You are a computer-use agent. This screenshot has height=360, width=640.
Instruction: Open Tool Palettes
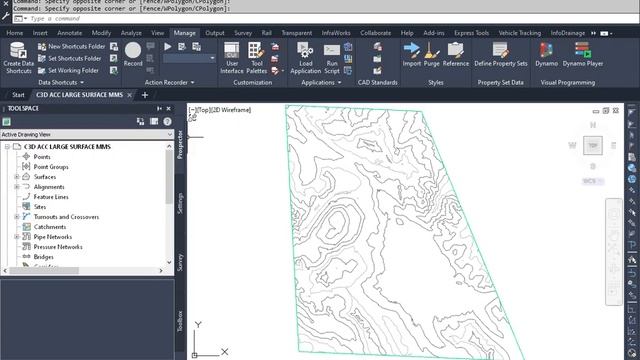point(256,58)
